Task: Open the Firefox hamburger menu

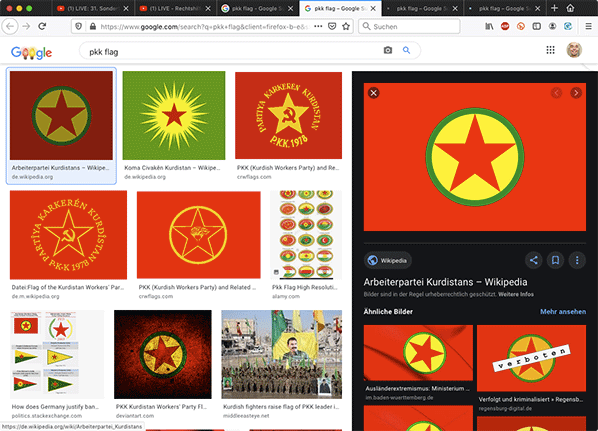Action: pos(588,26)
